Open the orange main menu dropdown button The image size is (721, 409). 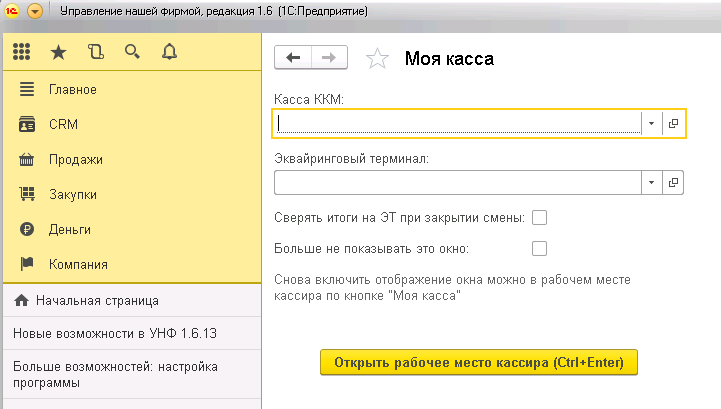click(35, 11)
